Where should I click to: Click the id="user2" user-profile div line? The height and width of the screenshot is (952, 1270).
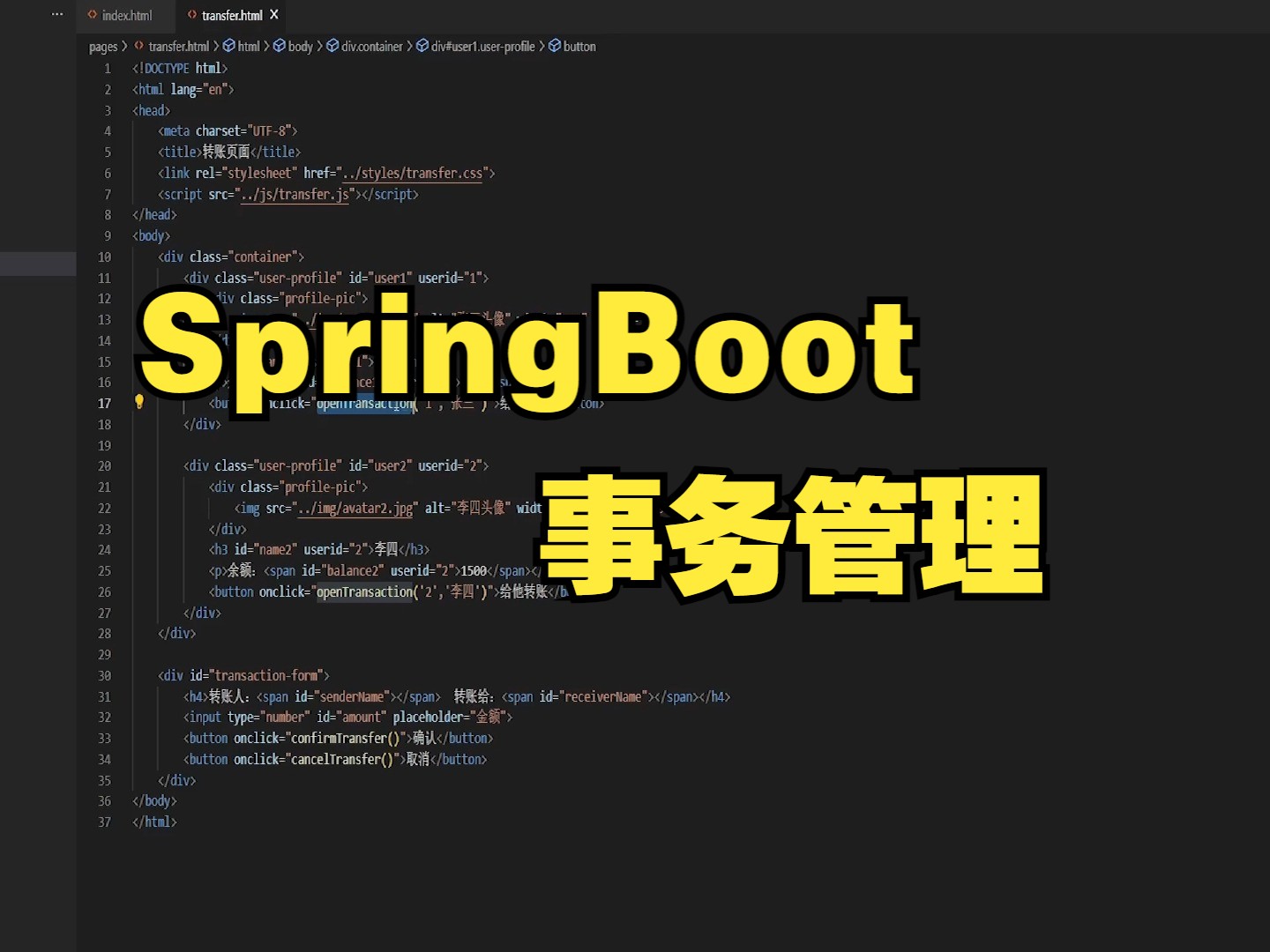[336, 466]
